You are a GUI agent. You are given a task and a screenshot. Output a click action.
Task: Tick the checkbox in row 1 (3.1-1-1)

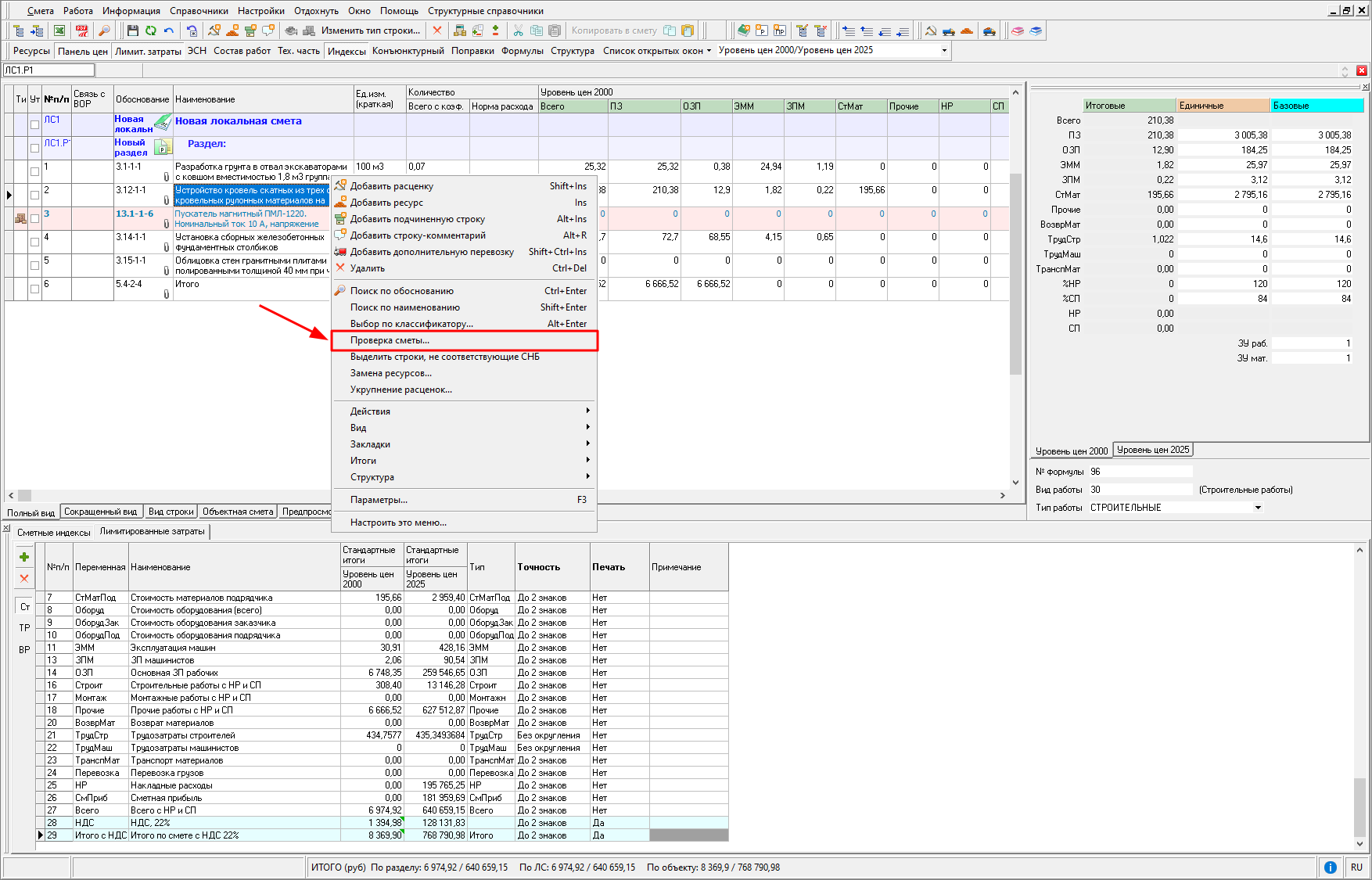pyautogui.click(x=34, y=171)
